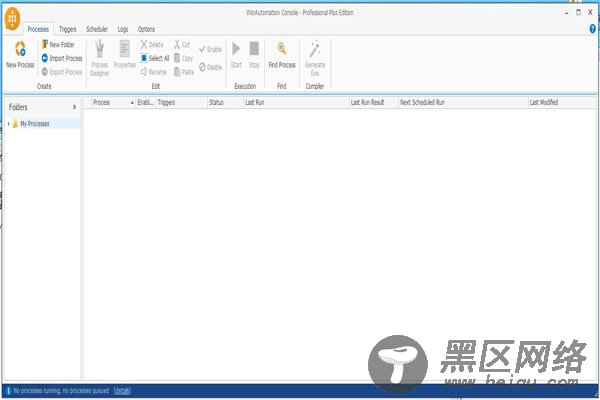Sort by the Status column header
The height and width of the screenshot is (400, 600).
[226, 102]
